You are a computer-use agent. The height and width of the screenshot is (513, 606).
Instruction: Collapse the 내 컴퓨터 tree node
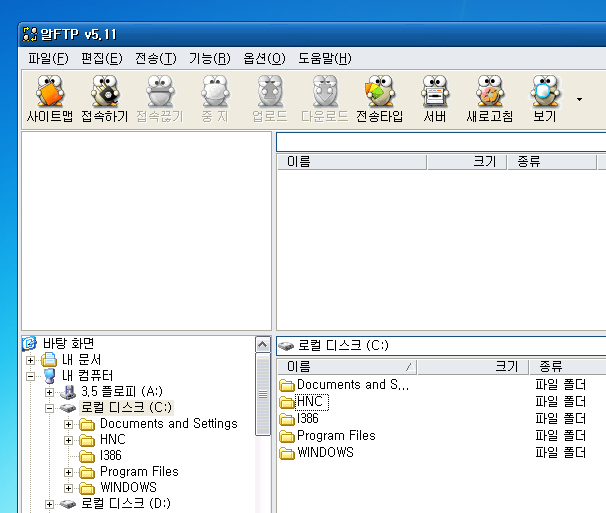(30, 376)
